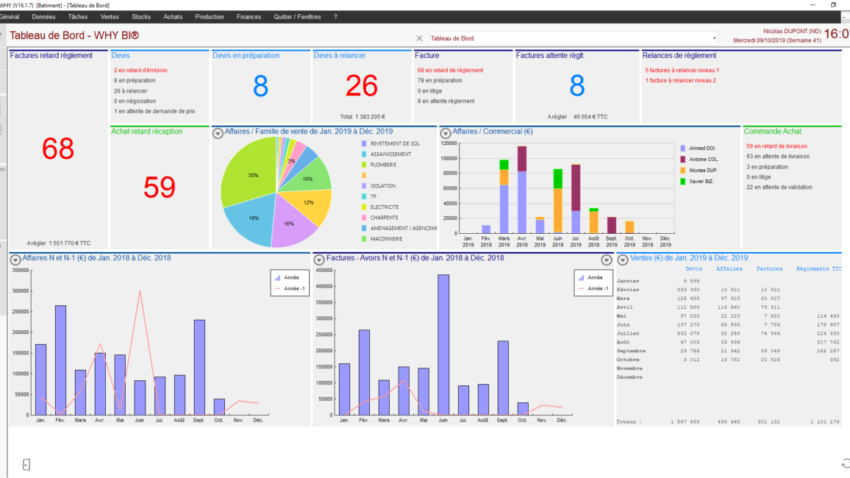
Task: Click 'Année' legend entry in Affaires N chart
Action: point(287,277)
